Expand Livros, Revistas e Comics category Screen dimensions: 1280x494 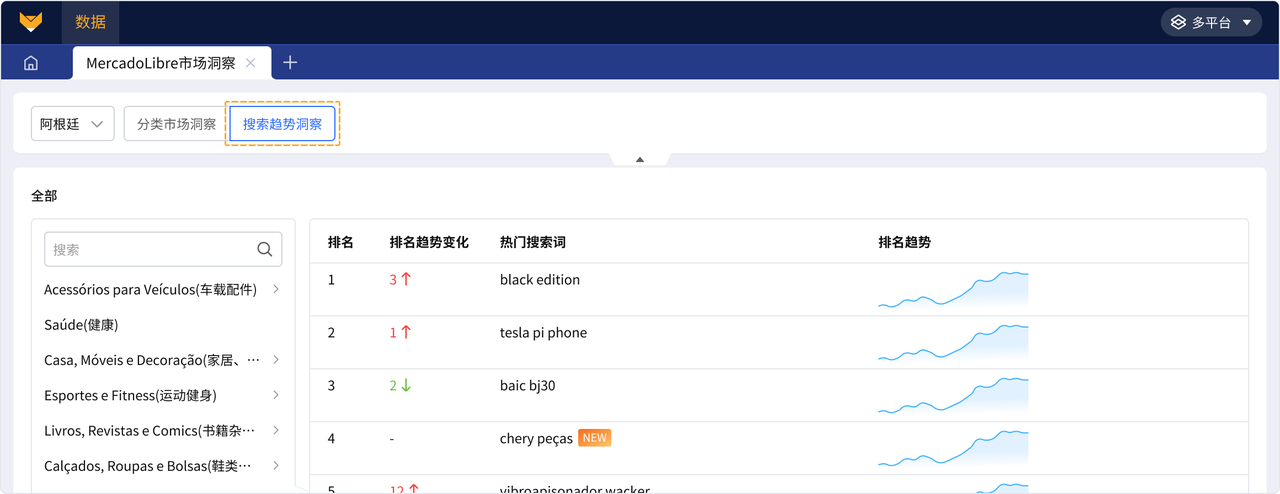[276, 430]
